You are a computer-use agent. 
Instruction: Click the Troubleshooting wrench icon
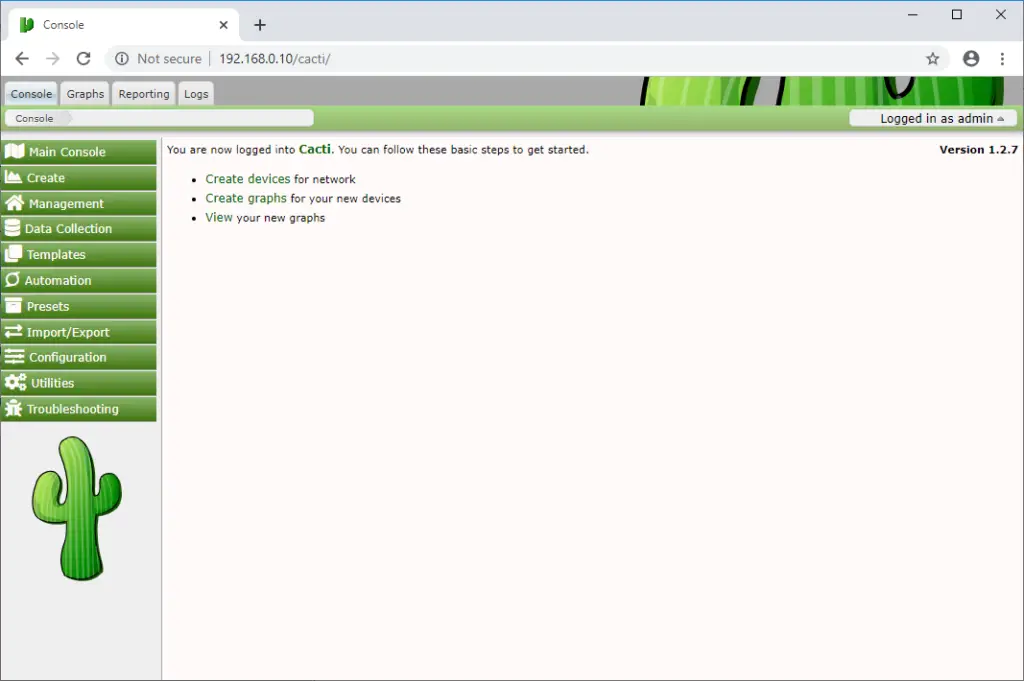coord(14,408)
